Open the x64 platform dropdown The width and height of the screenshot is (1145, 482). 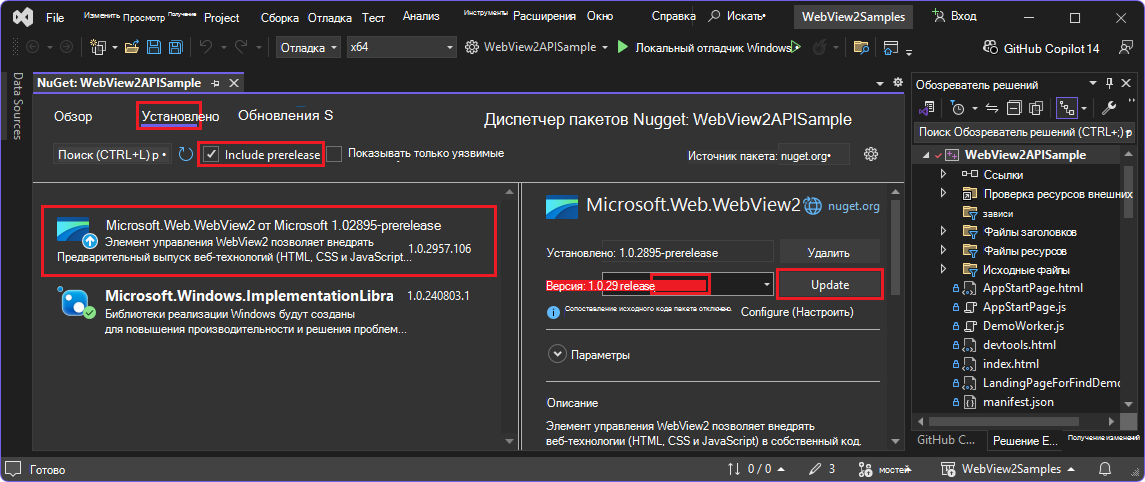coord(401,47)
